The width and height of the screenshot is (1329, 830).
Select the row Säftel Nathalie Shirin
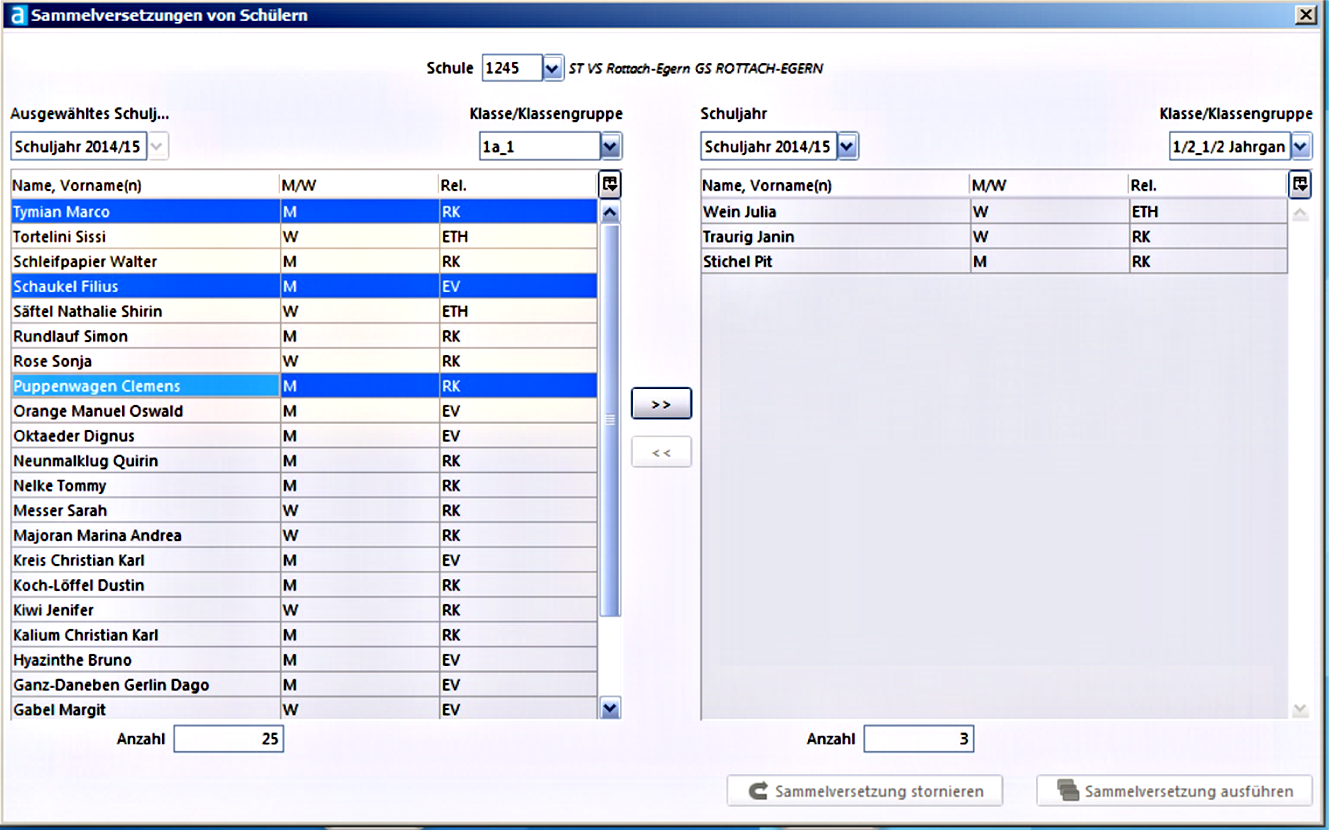click(304, 312)
